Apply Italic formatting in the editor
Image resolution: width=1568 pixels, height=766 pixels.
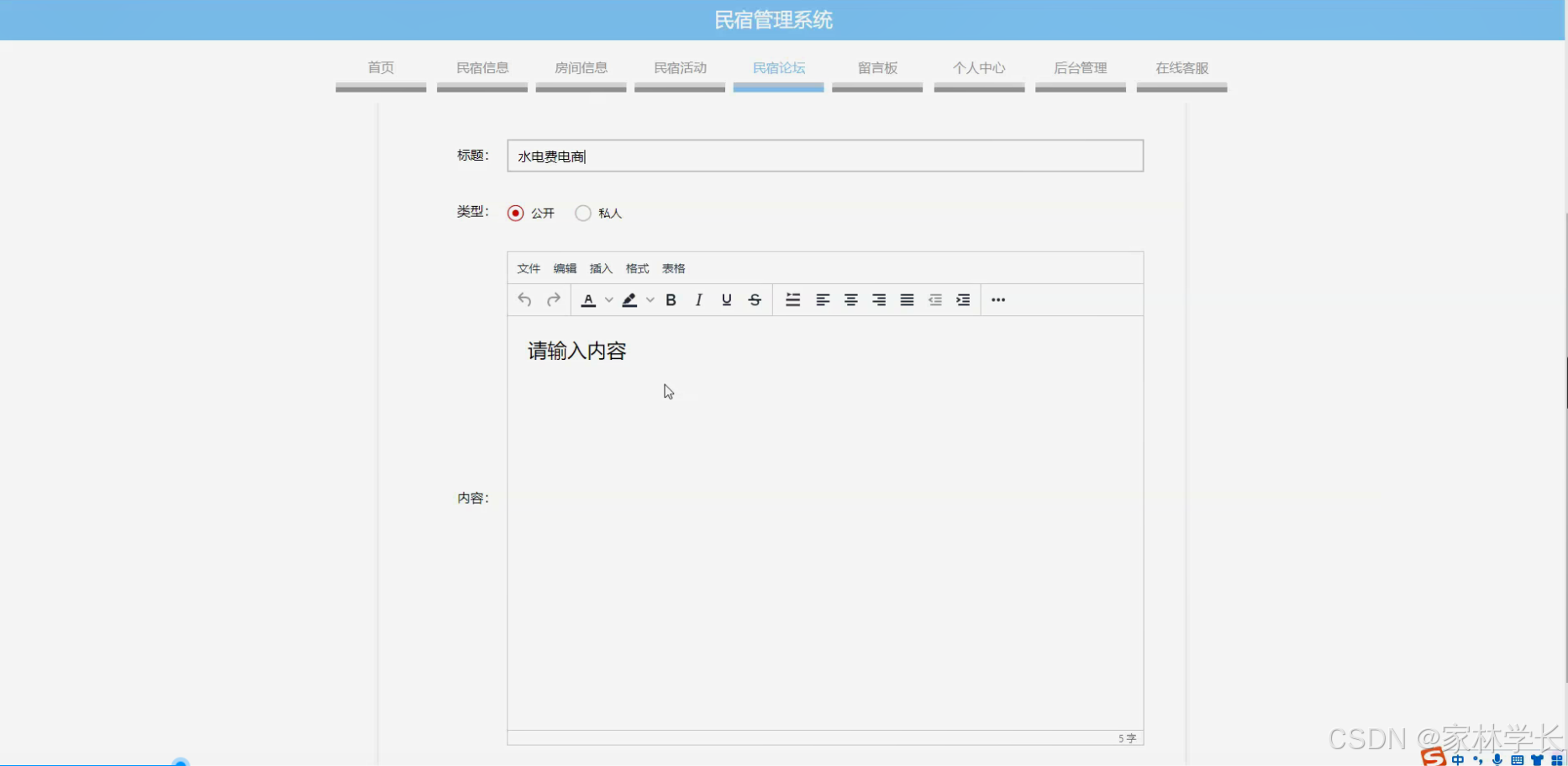698,299
